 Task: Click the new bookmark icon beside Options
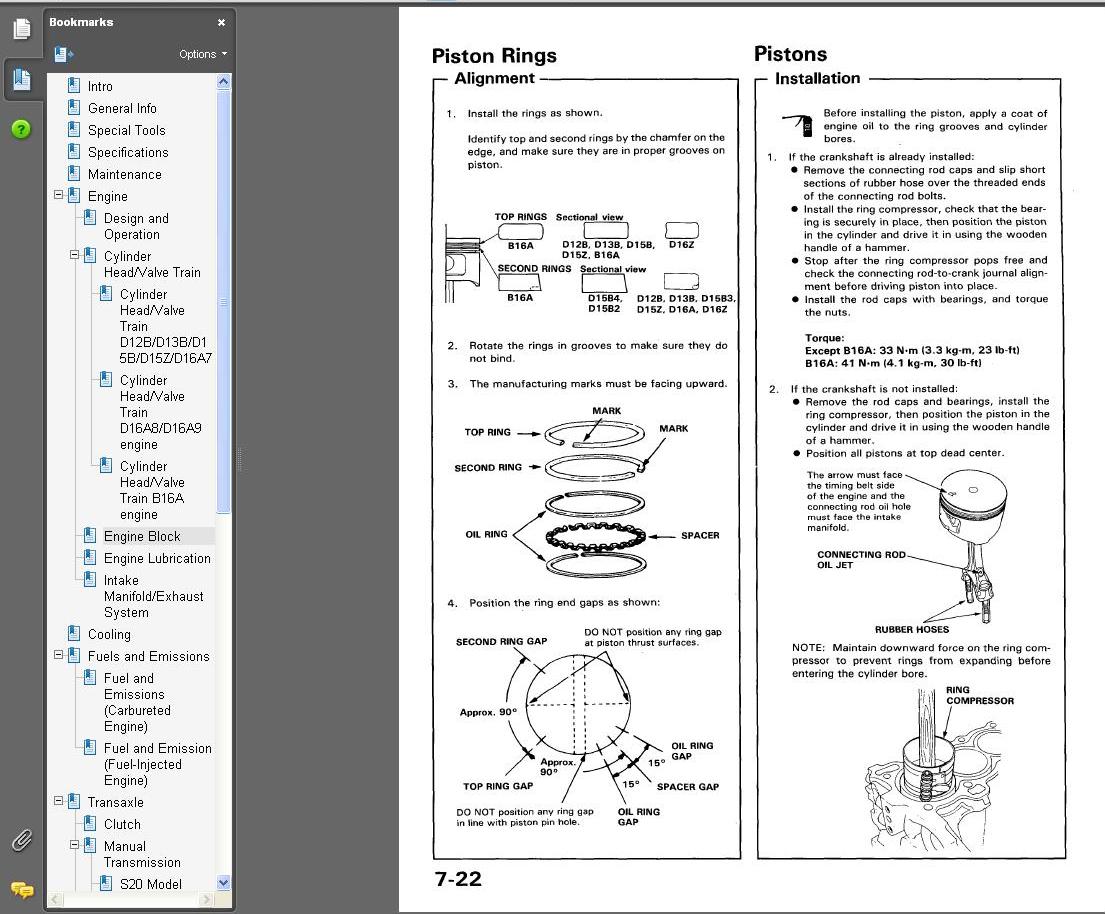[x=64, y=54]
